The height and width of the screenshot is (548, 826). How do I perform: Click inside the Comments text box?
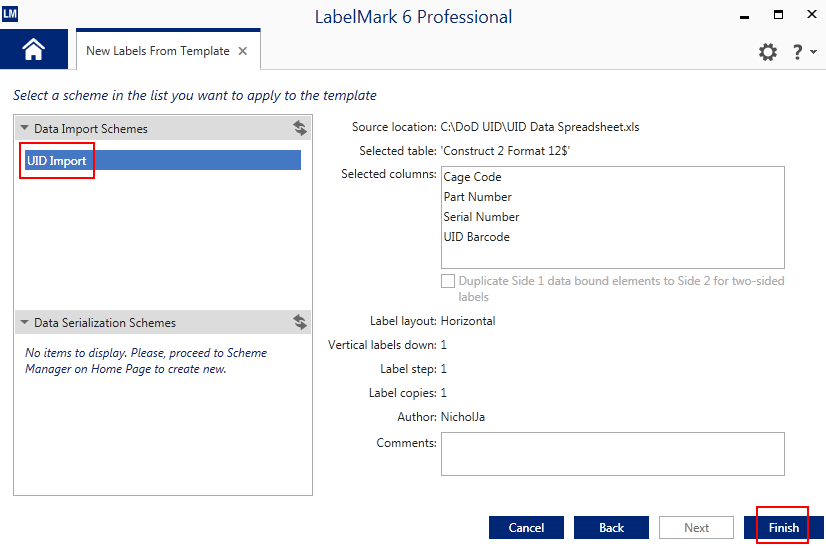tap(612, 453)
